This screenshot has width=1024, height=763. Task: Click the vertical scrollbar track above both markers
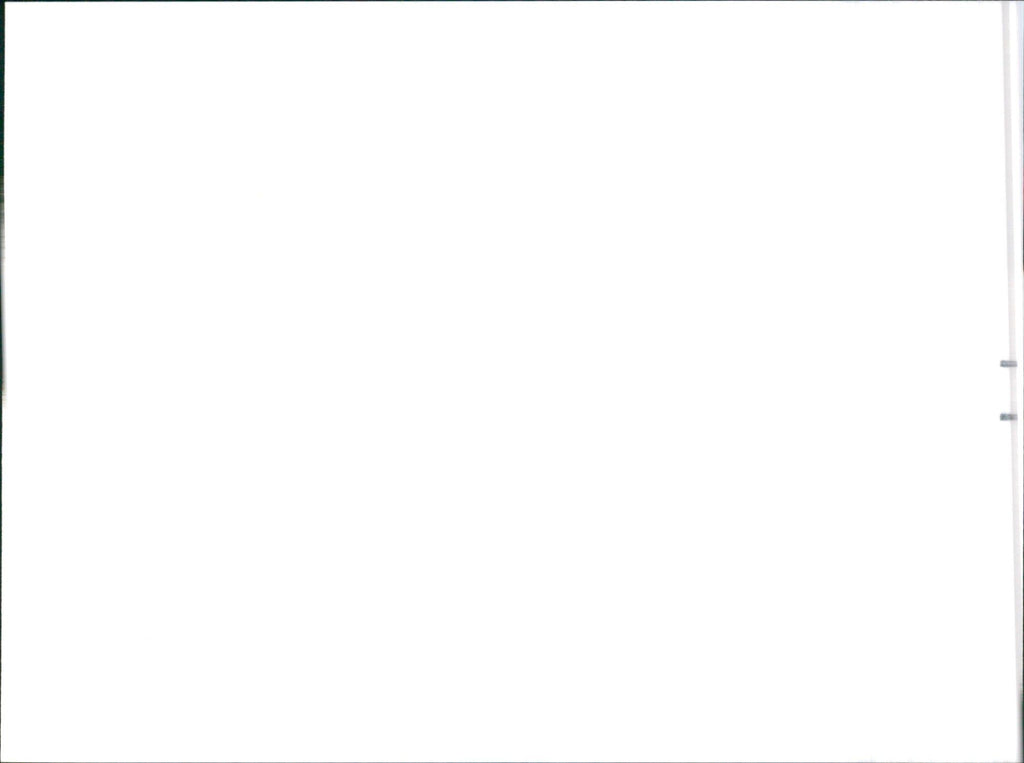[1009, 180]
